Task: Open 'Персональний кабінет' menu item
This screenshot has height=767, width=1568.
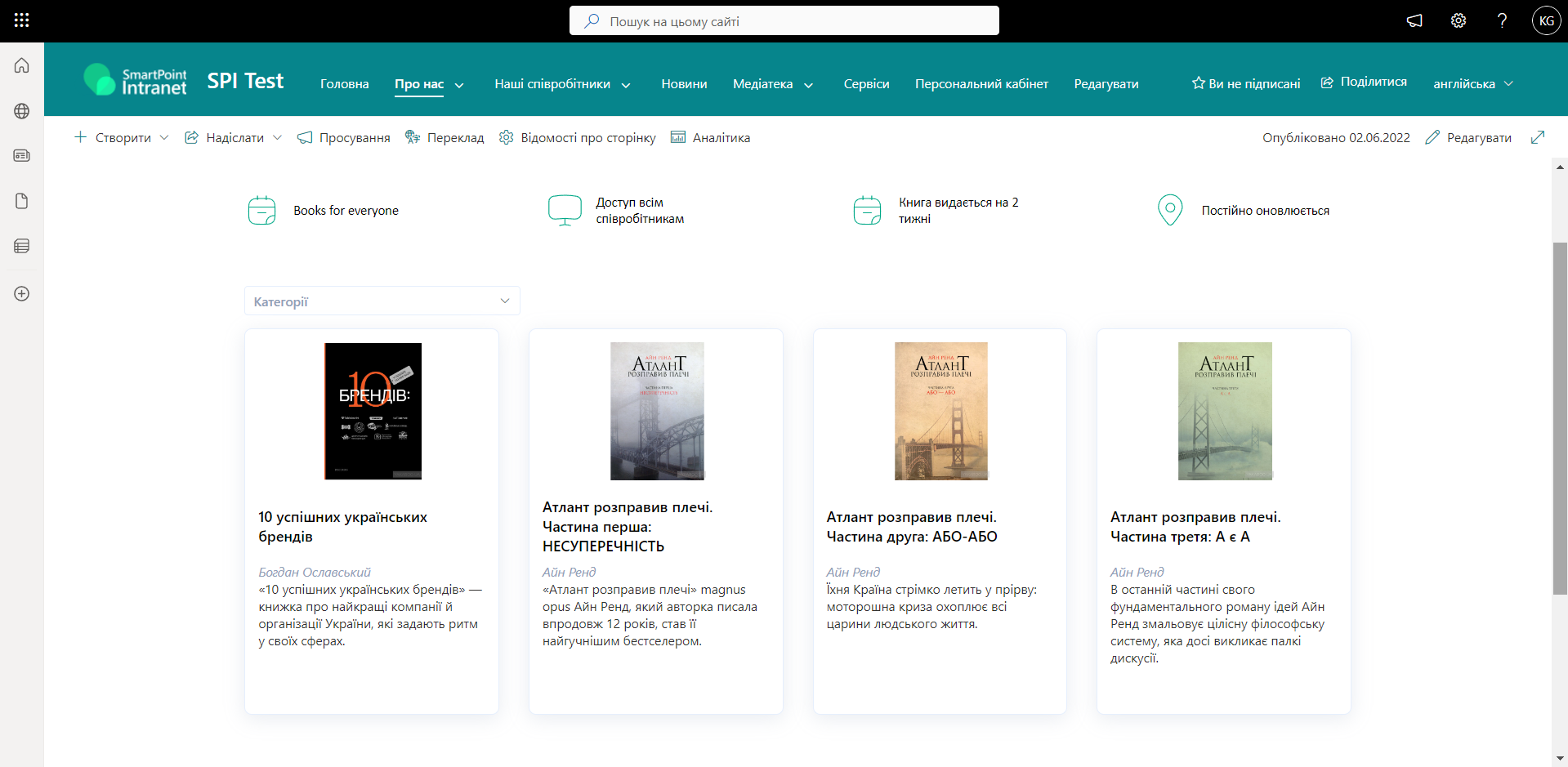Action: point(981,84)
